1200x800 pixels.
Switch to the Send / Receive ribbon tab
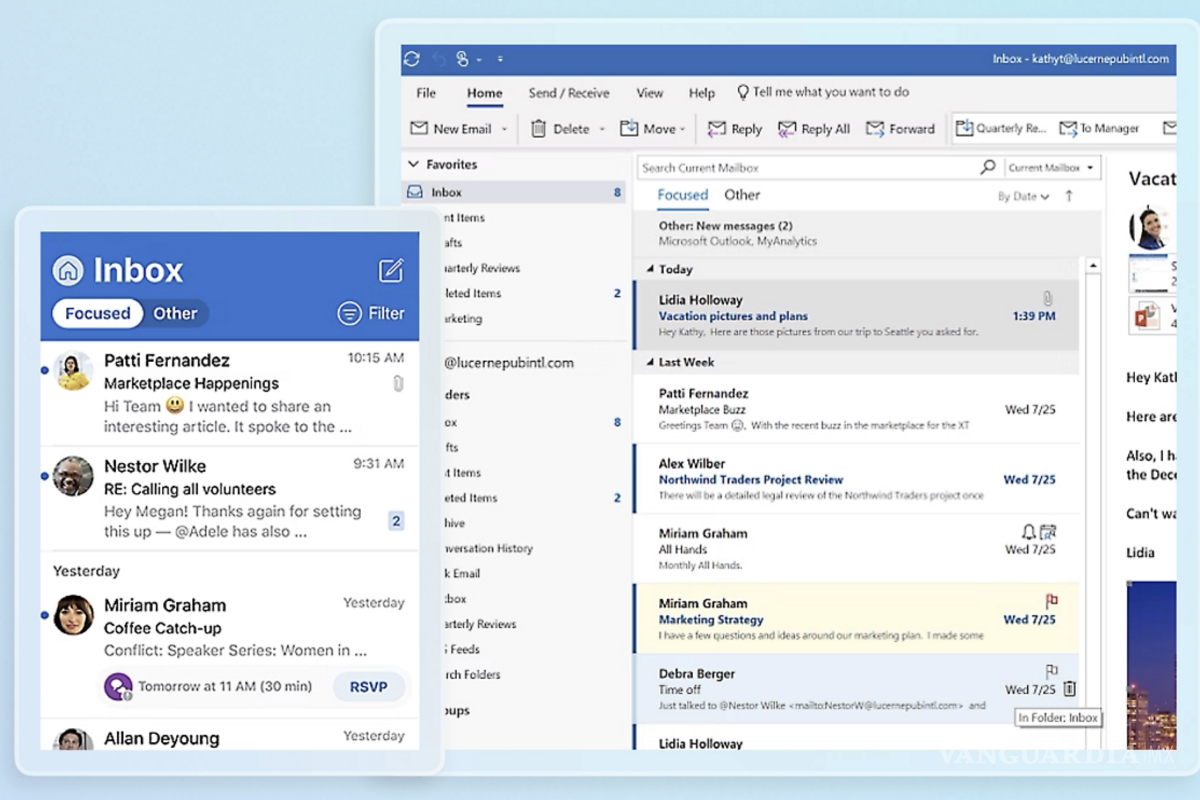pos(568,92)
